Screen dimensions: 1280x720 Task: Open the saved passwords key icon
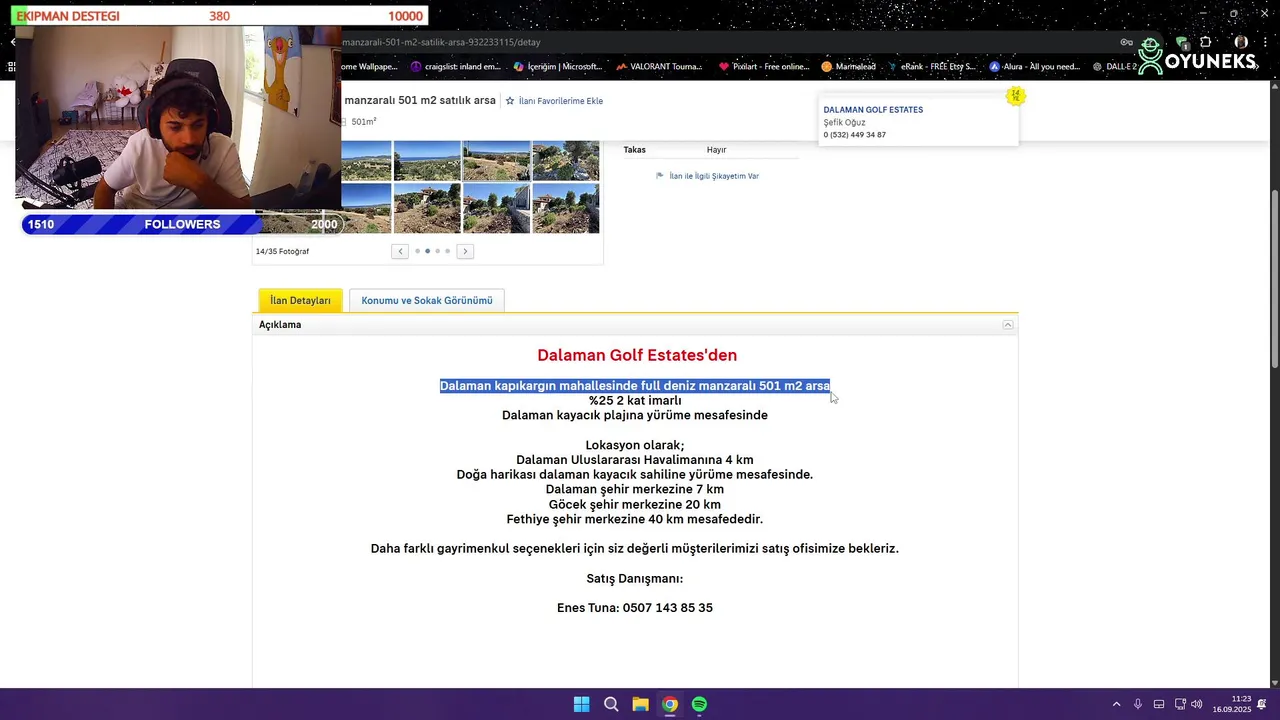tap(1127, 42)
